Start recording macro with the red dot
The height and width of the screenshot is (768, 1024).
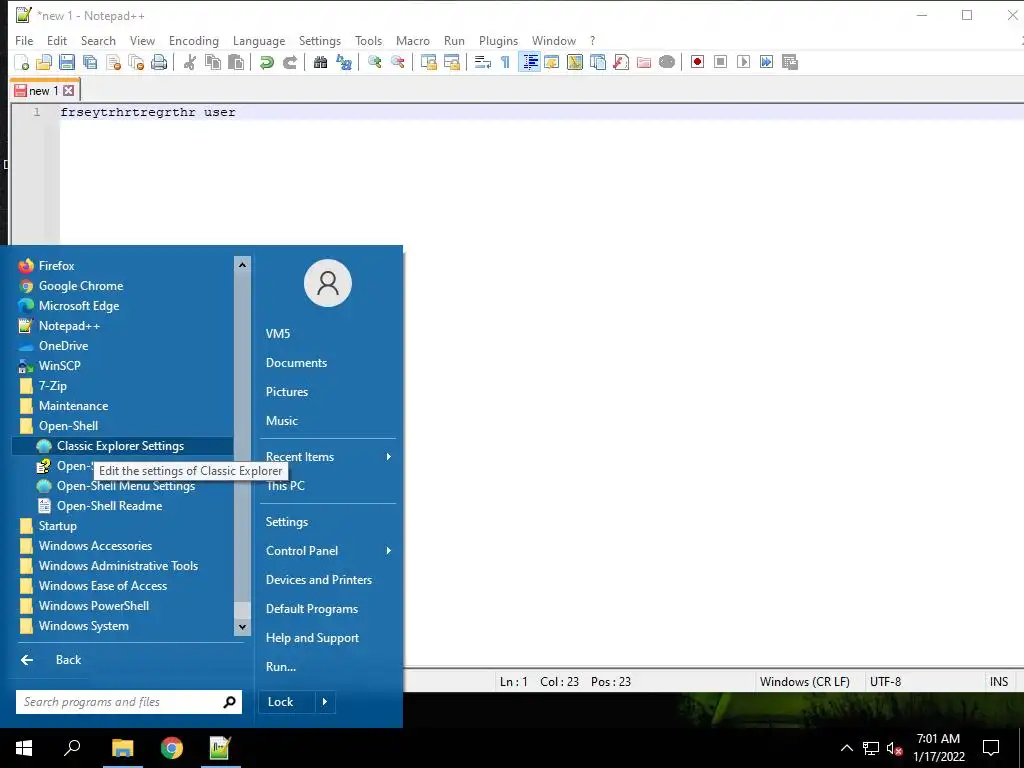(697, 62)
